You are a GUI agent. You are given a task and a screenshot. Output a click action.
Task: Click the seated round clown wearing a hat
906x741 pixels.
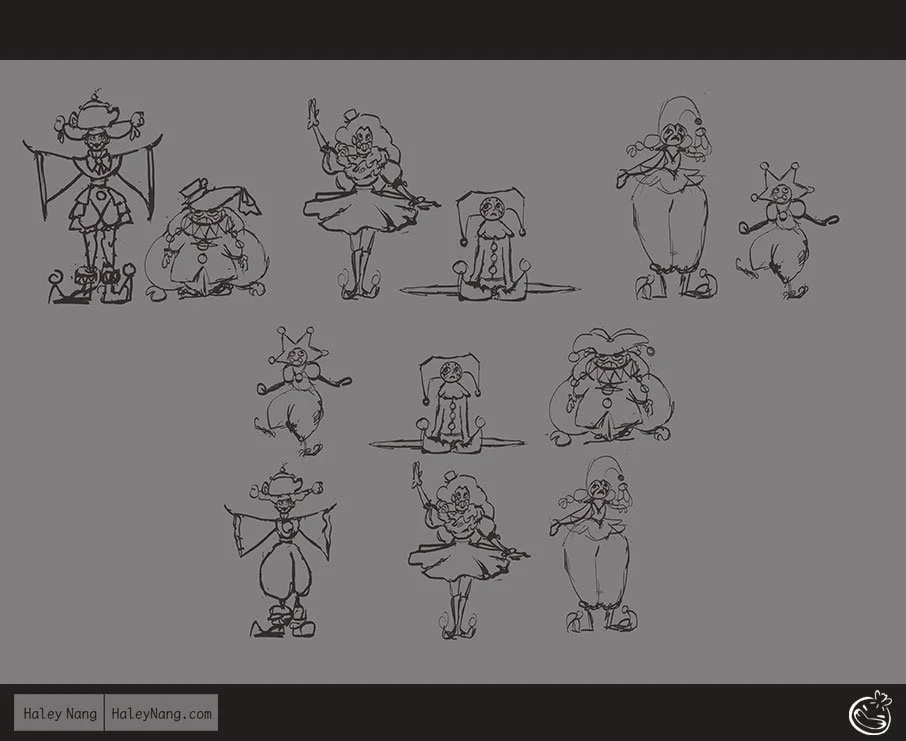tap(210, 230)
